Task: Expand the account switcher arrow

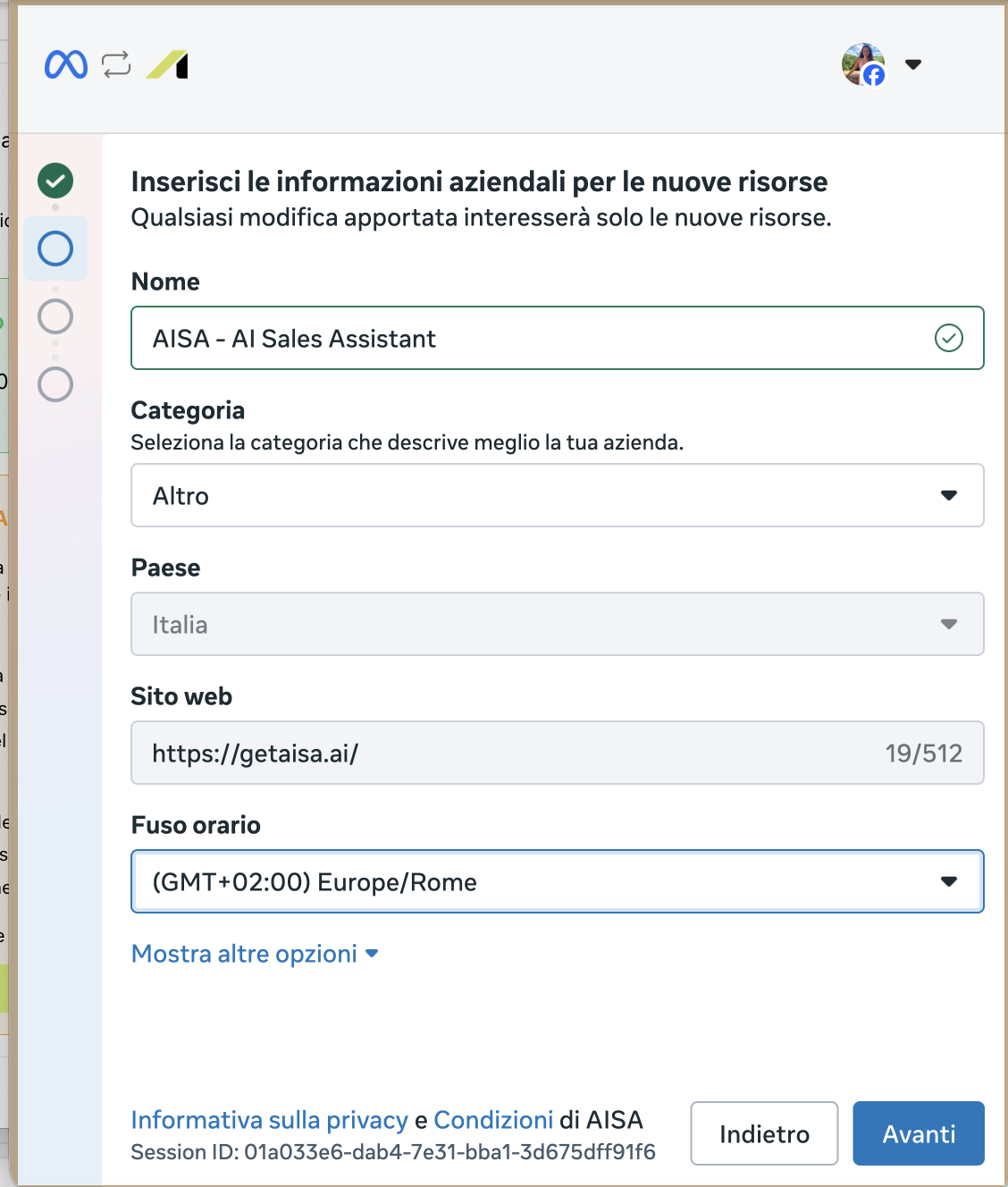Action: point(913,64)
